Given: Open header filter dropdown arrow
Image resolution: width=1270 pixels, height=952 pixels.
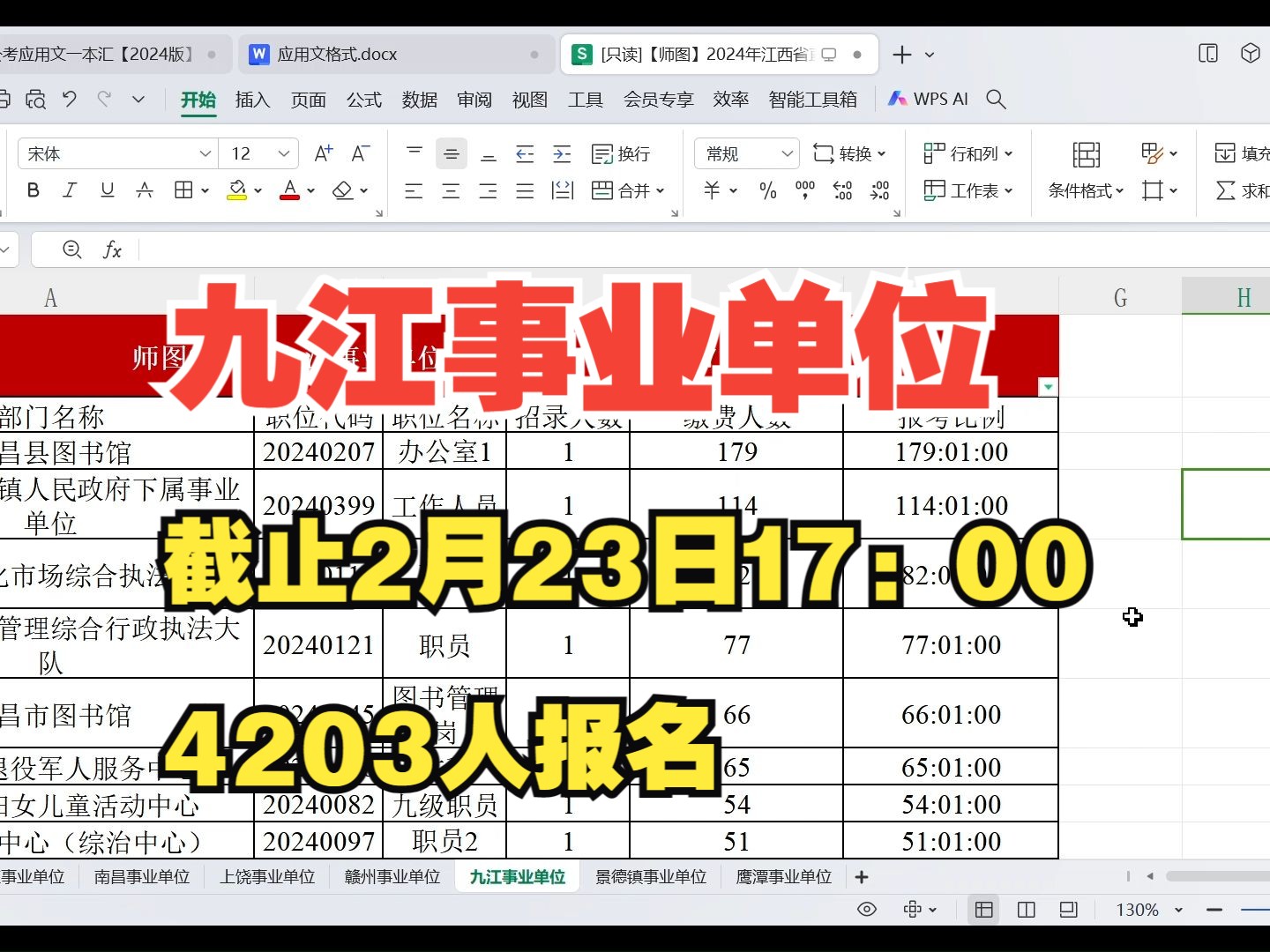Looking at the screenshot, I should pyautogui.click(x=1049, y=387).
